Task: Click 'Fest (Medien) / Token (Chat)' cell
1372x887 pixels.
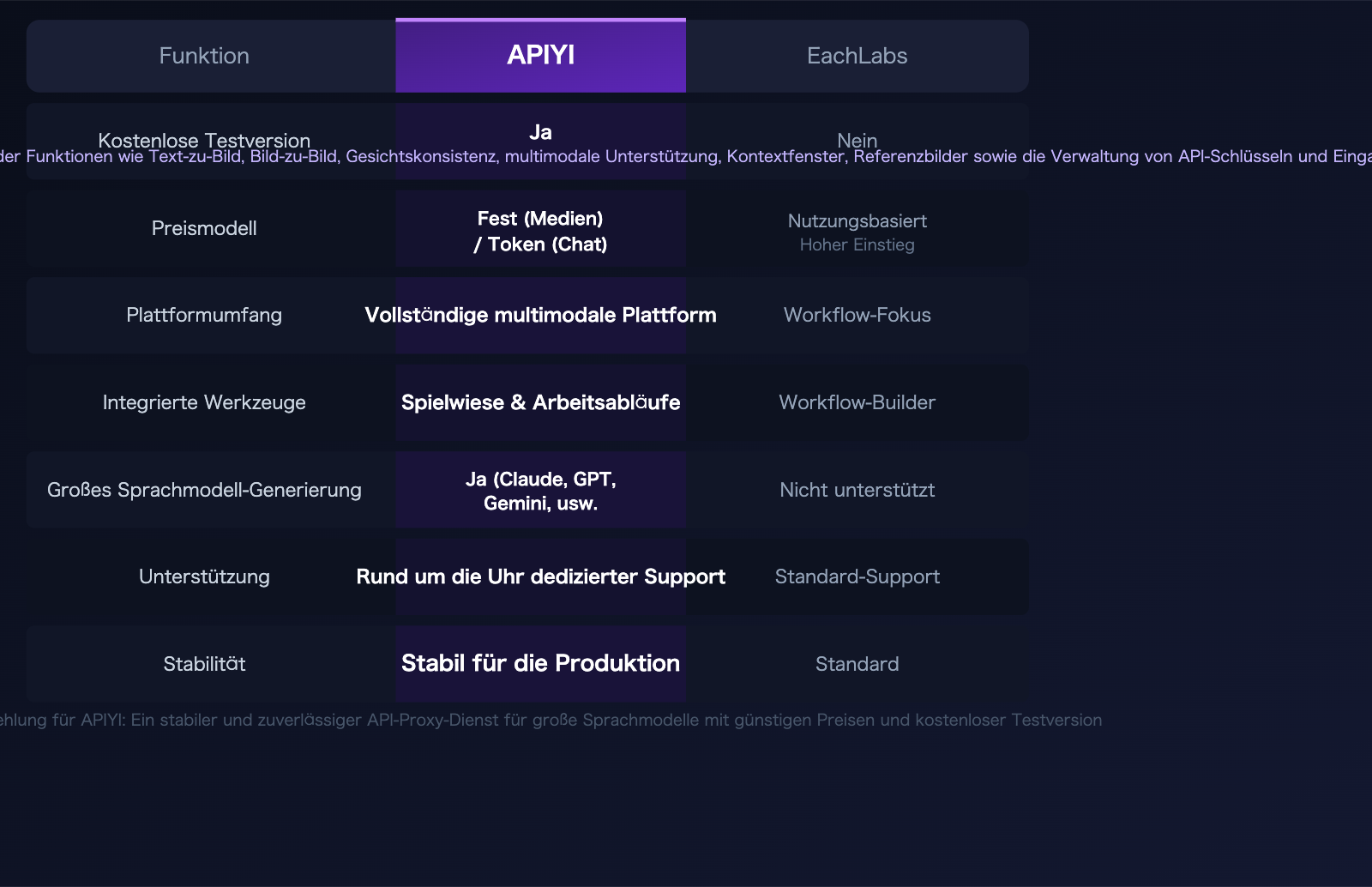Action: 539,231
